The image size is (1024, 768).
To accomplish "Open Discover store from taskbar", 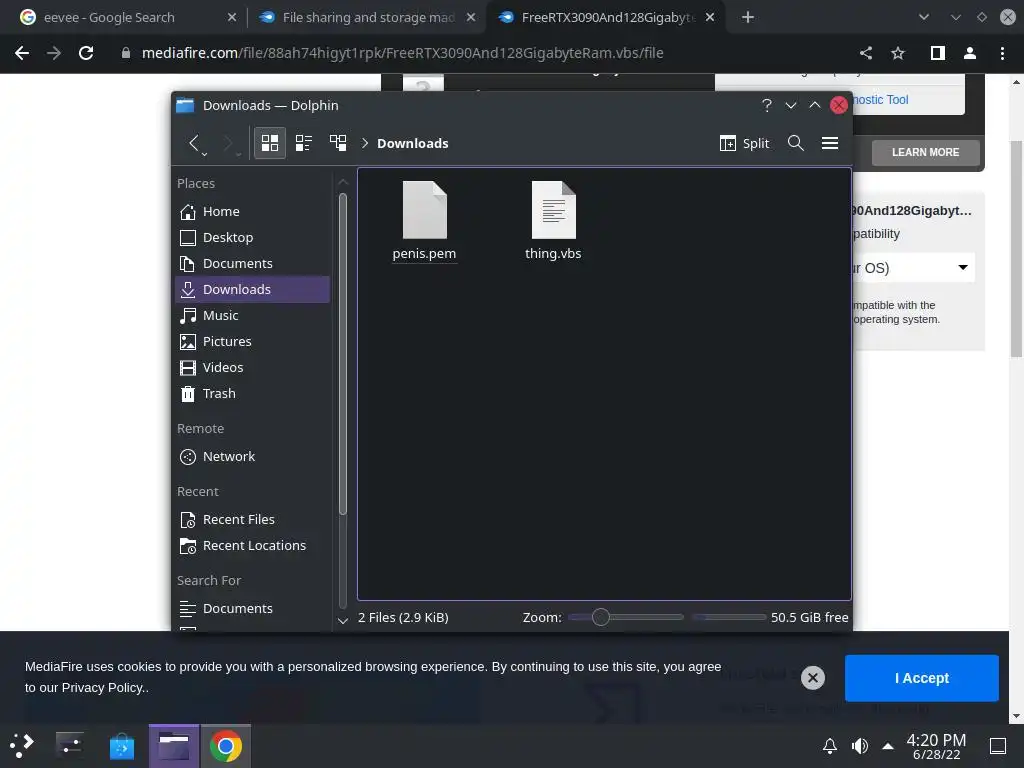I will click(x=121, y=746).
